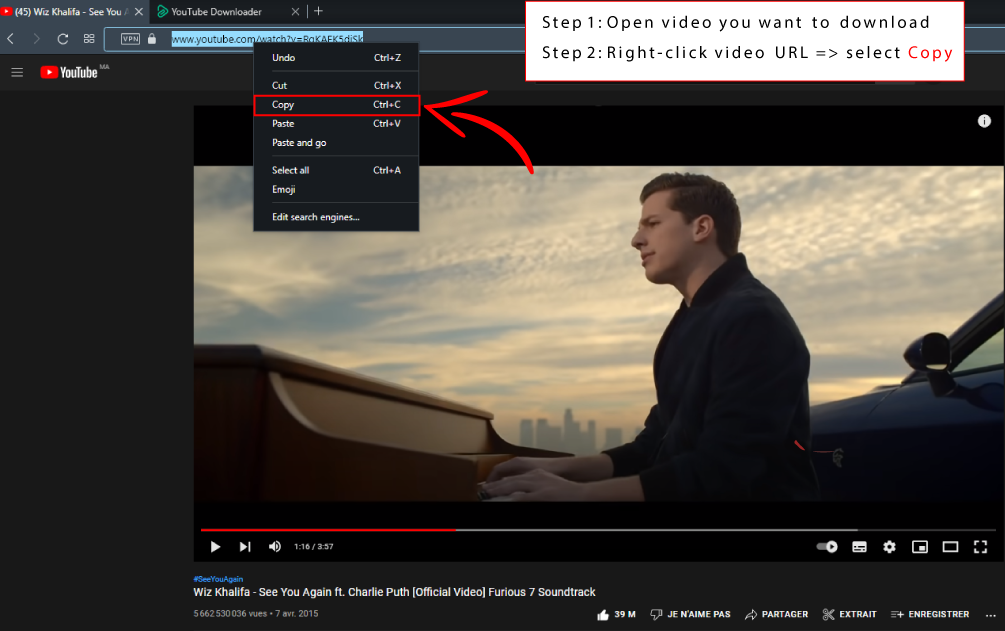Image resolution: width=1005 pixels, height=631 pixels.
Task: Select Paste in the context menu
Action: 336,124
